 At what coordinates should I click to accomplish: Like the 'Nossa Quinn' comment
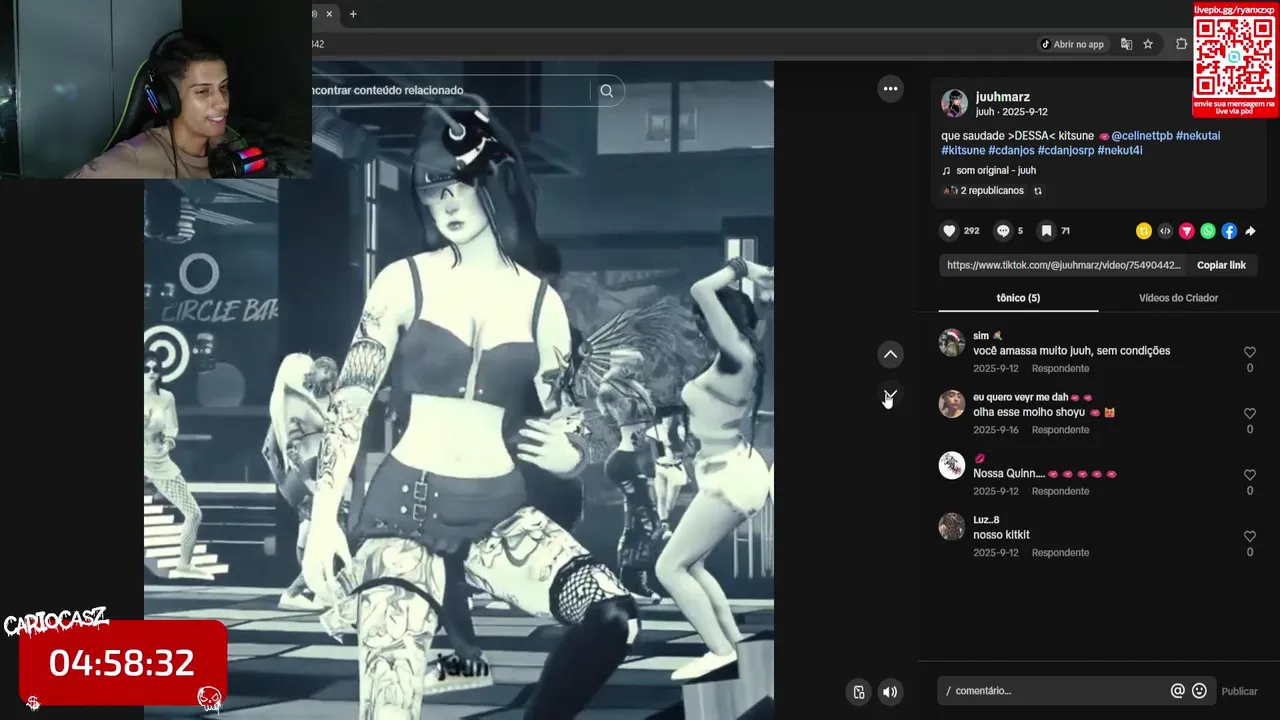tap(1249, 475)
